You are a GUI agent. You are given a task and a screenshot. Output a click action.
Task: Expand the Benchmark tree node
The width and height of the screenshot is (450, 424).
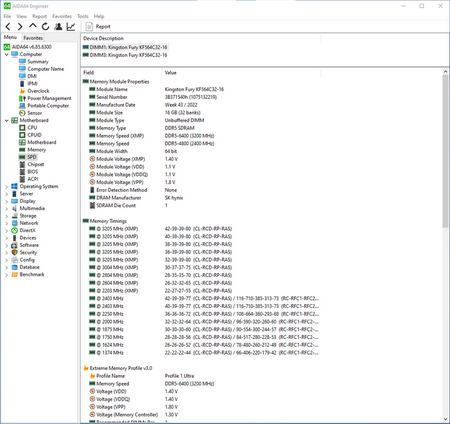[6, 274]
